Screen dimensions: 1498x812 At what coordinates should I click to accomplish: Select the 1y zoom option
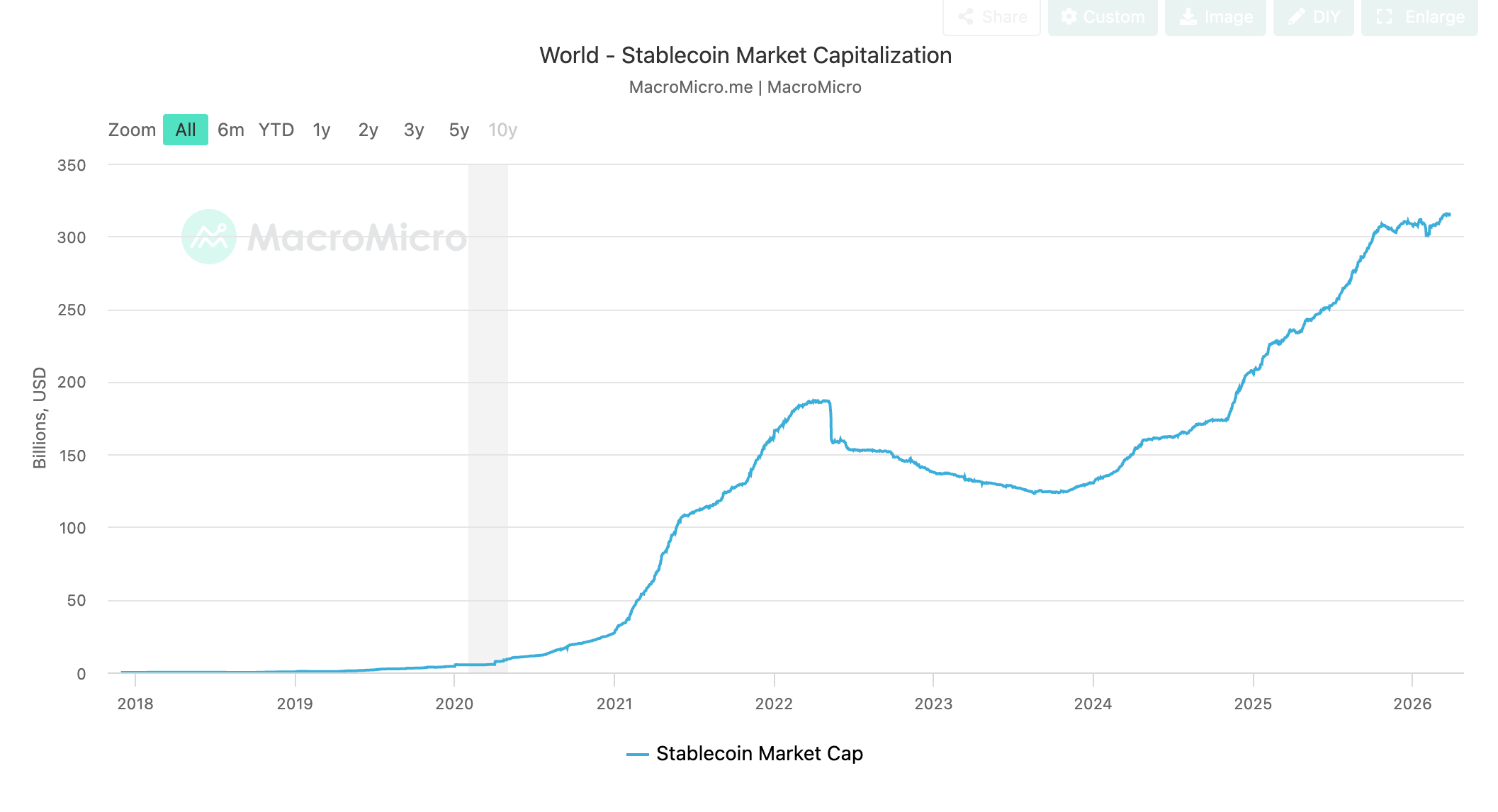(321, 130)
